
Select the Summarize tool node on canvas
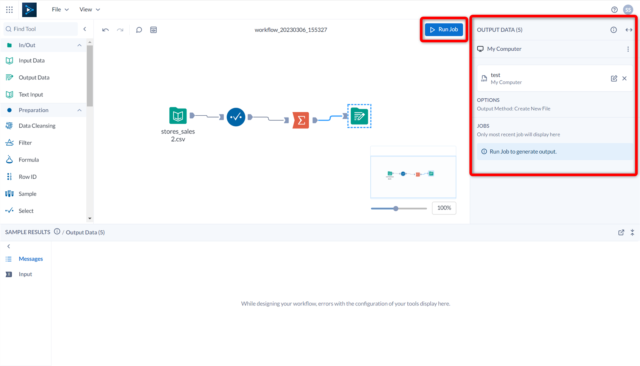click(301, 120)
